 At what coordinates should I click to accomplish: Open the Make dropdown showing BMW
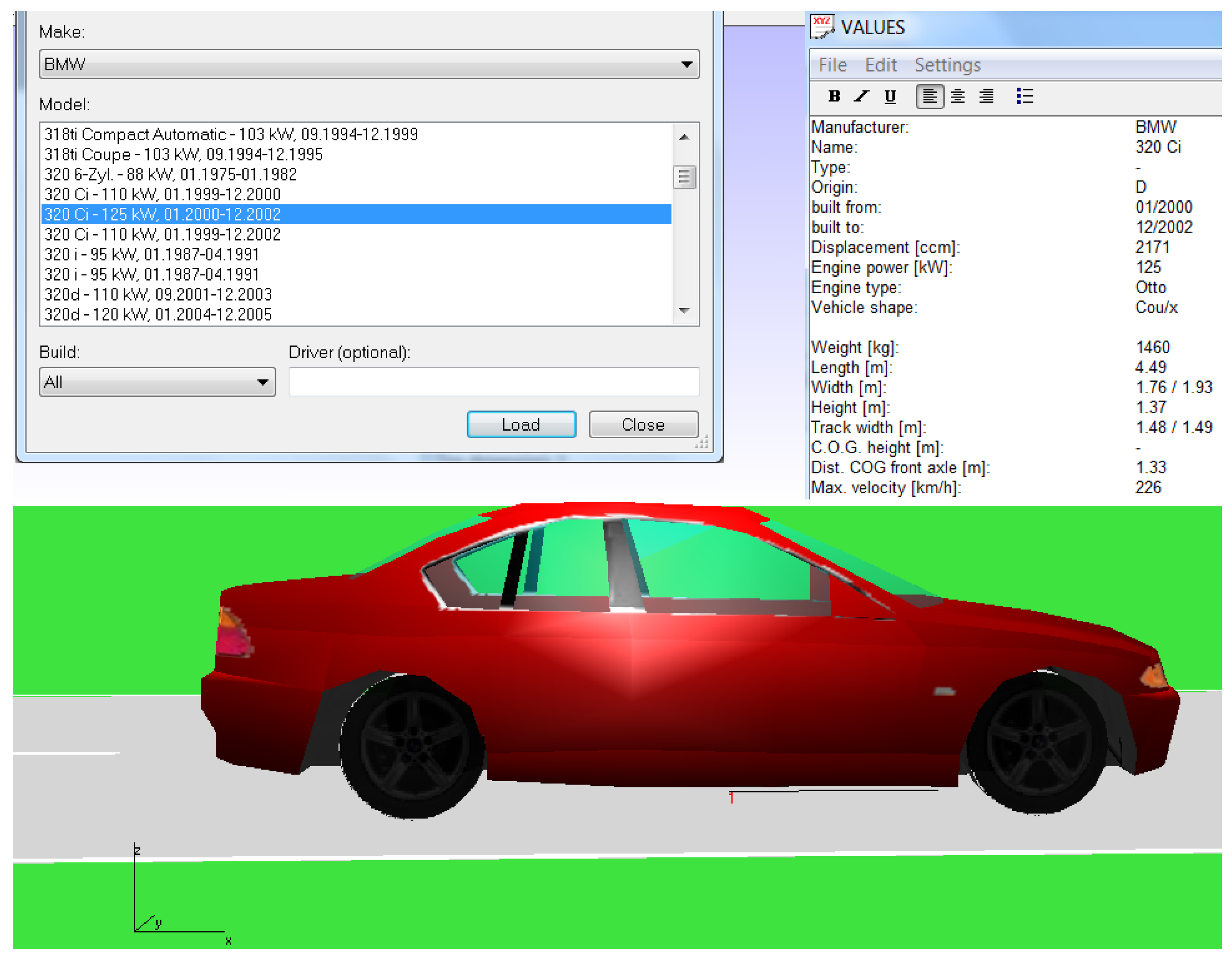pos(369,64)
